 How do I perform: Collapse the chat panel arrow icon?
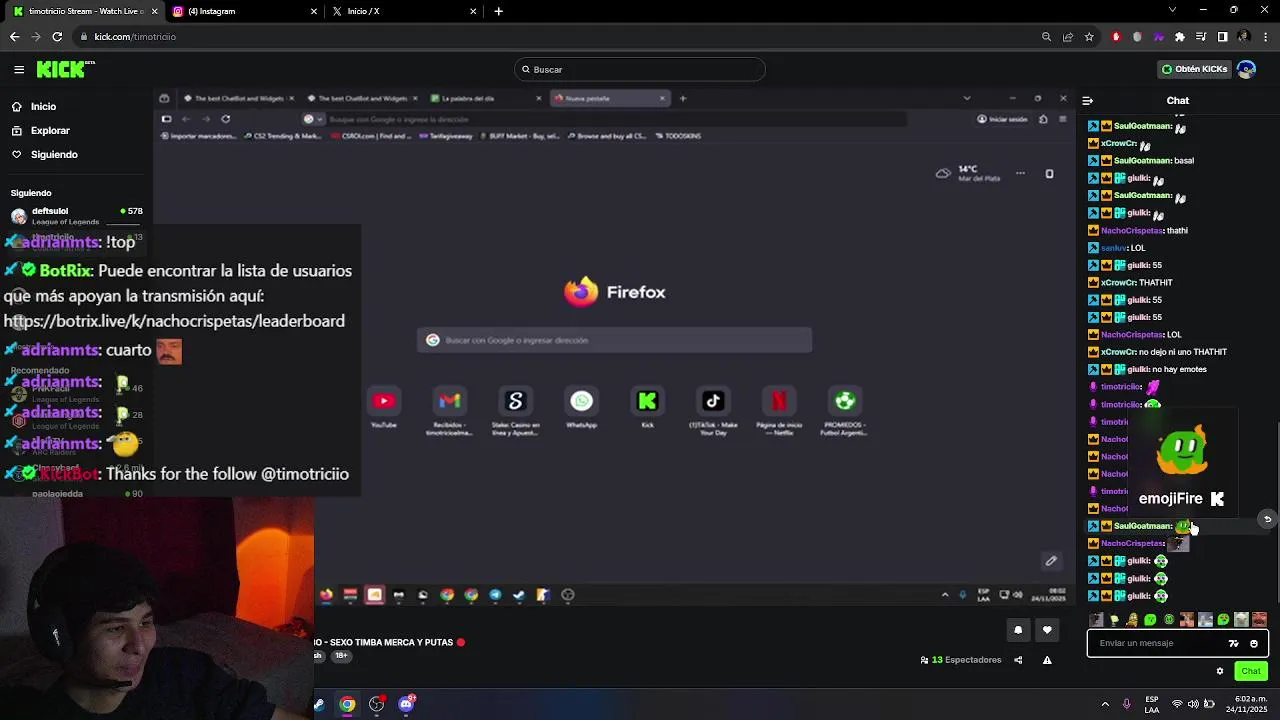tap(1088, 100)
